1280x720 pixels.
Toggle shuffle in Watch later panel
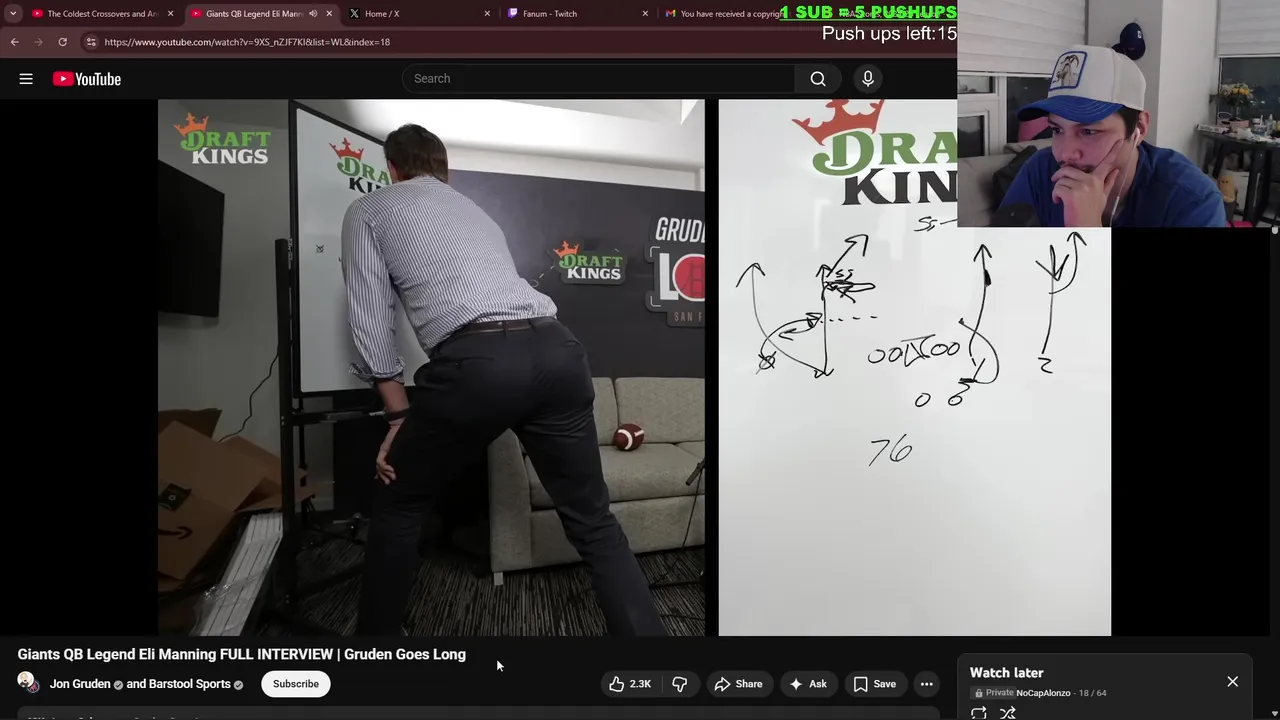[x=1008, y=713]
